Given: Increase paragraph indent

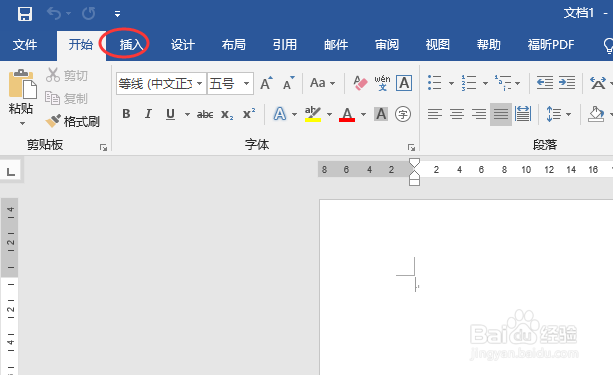Looking at the screenshot, I should (567, 83).
